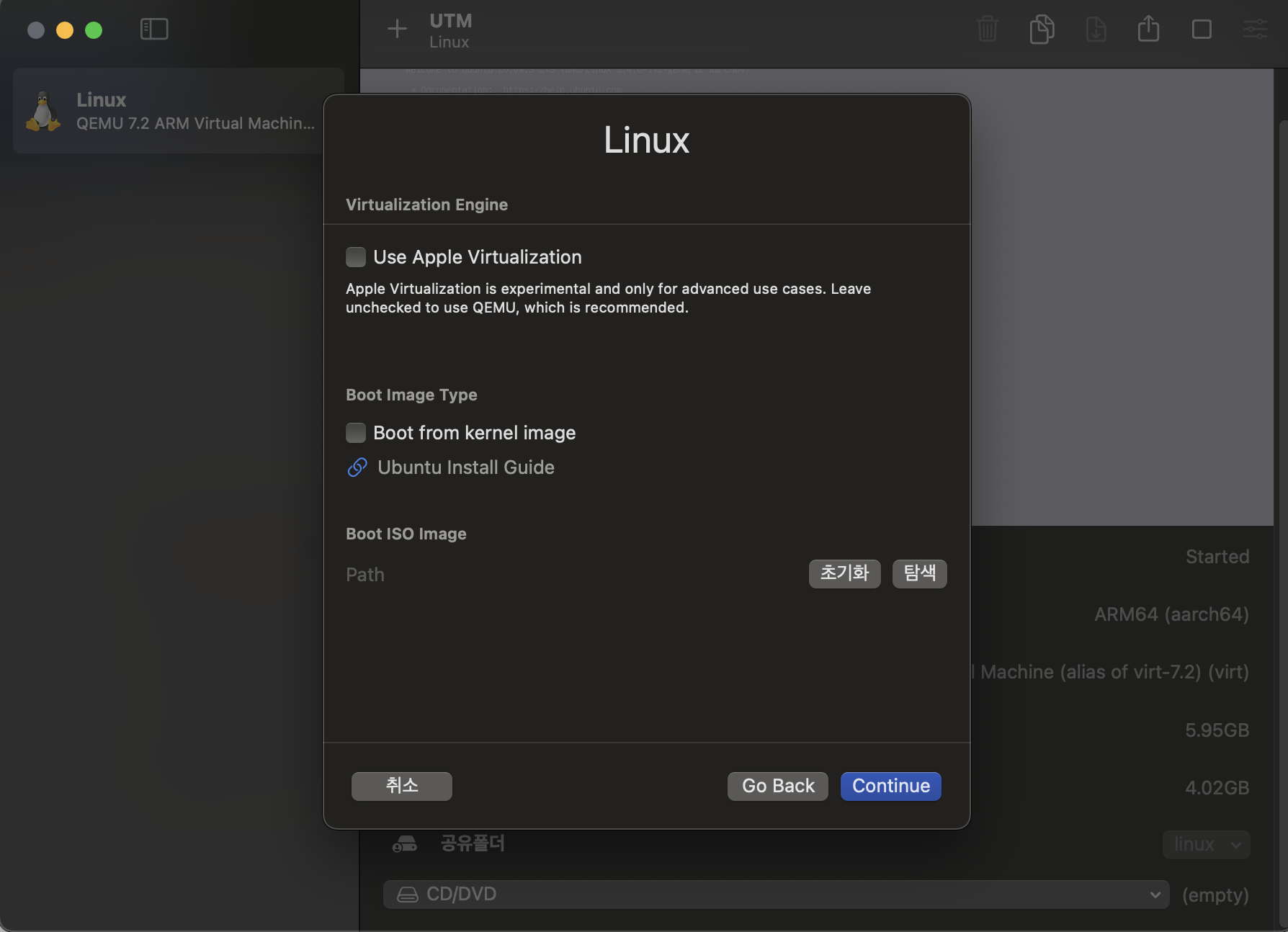Image resolution: width=1288 pixels, height=932 pixels.
Task: Enable Use Apple Virtualization checkbox
Action: pyautogui.click(x=356, y=257)
